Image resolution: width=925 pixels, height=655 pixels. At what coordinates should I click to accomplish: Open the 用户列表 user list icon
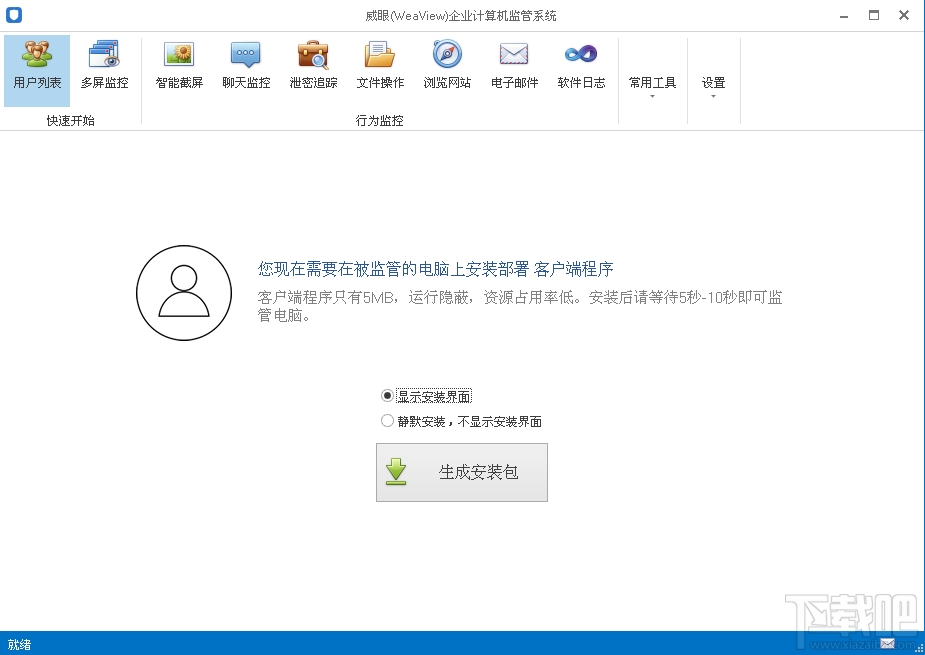(37, 70)
